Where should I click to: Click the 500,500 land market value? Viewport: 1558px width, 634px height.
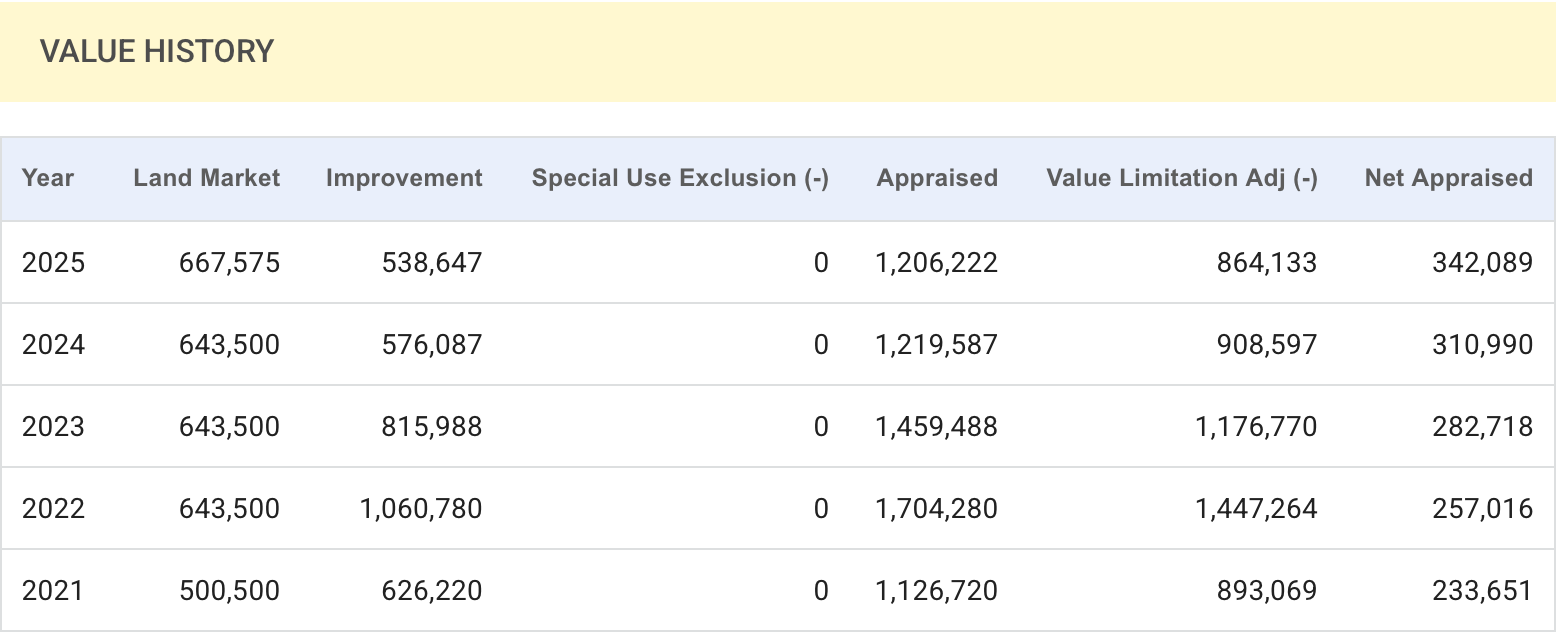coord(229,591)
